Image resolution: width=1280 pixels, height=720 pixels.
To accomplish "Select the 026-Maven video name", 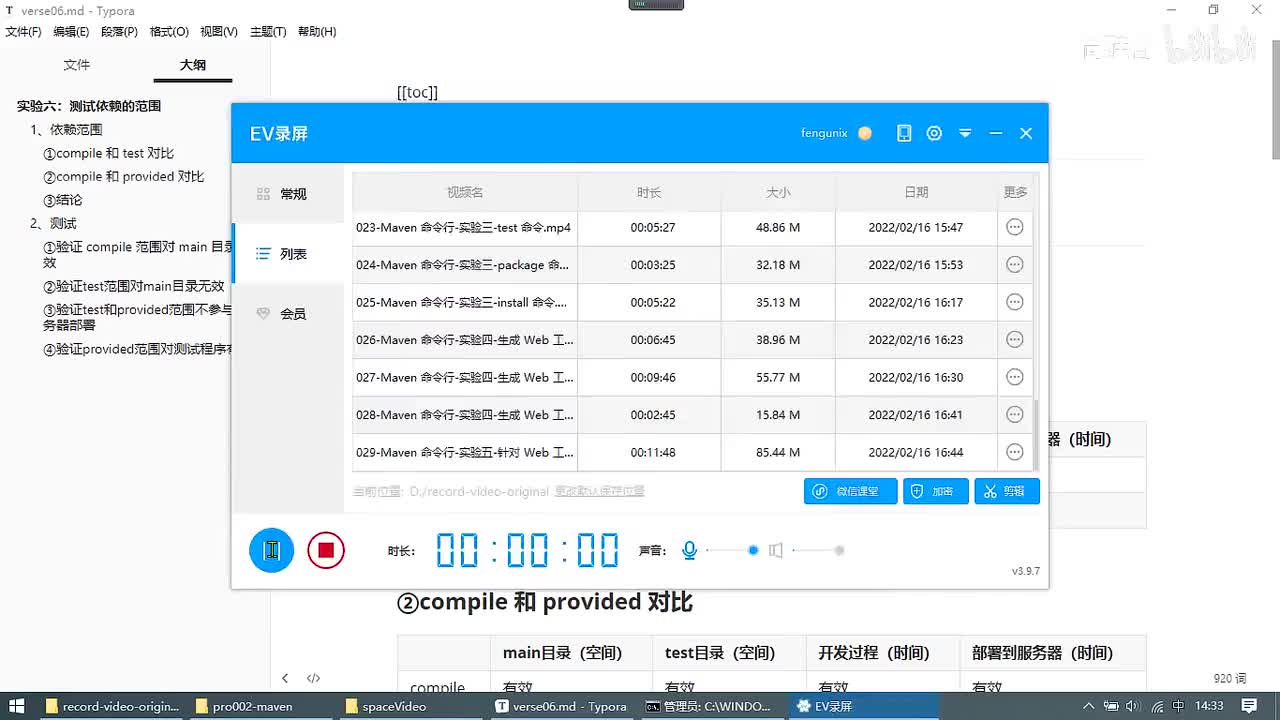I will 464,340.
